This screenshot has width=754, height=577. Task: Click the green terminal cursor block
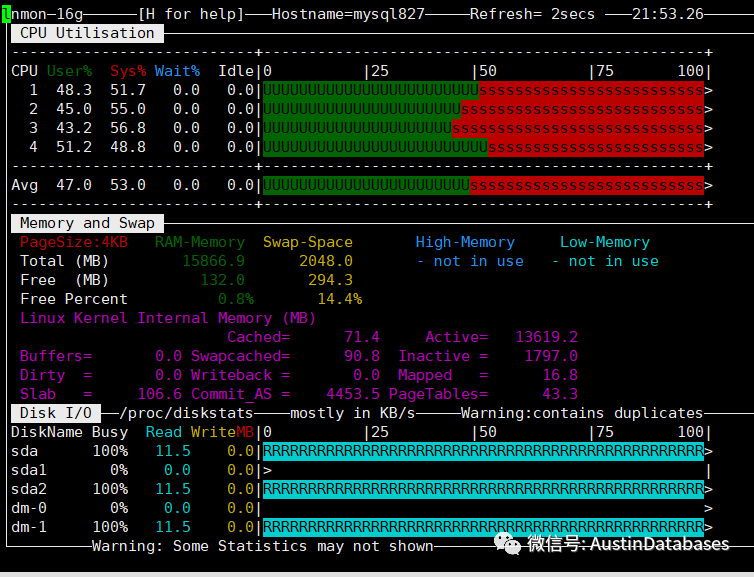pos(6,14)
